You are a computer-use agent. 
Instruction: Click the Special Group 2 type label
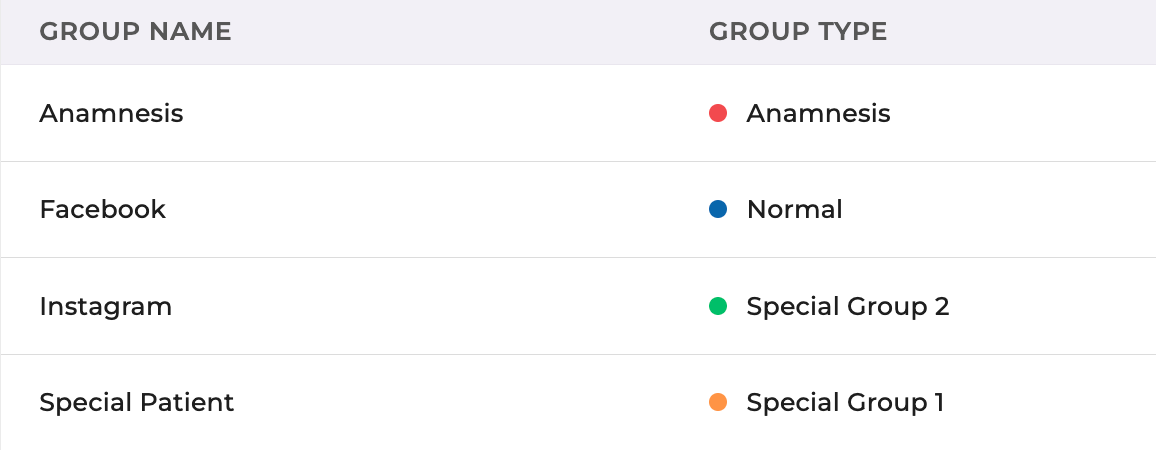pyautogui.click(x=847, y=306)
